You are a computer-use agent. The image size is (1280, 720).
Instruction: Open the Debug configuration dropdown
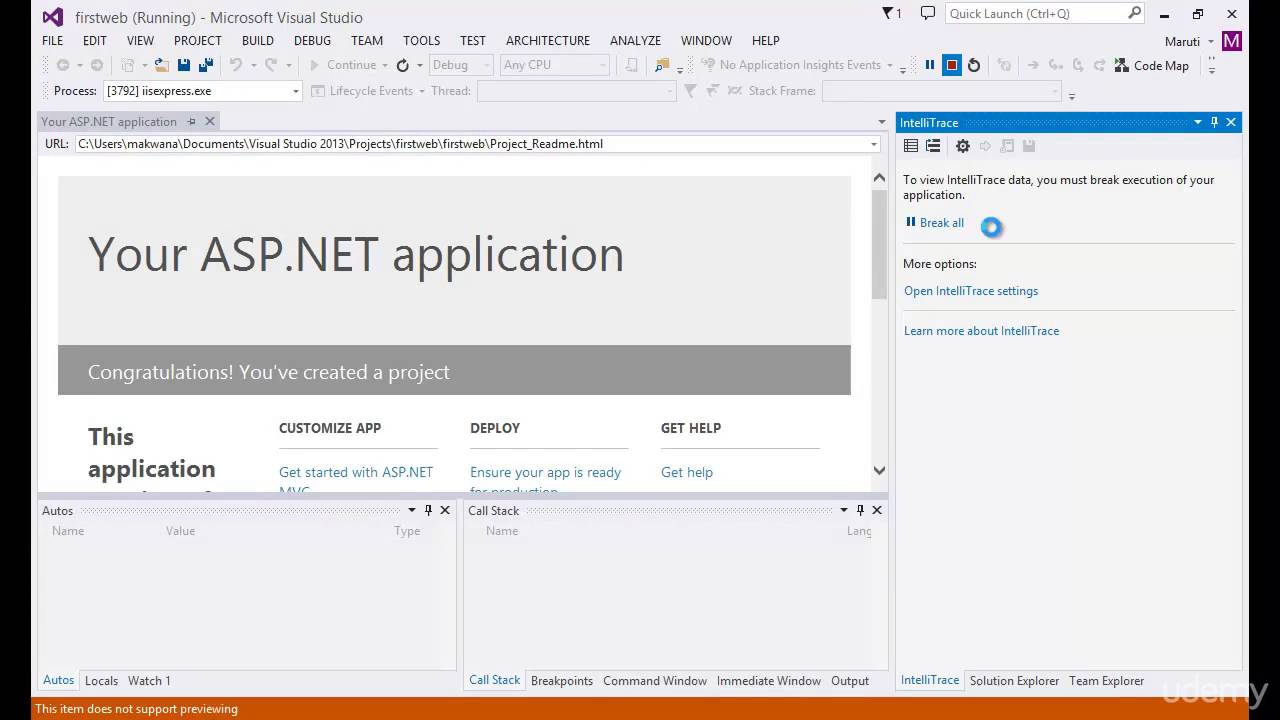click(x=460, y=65)
